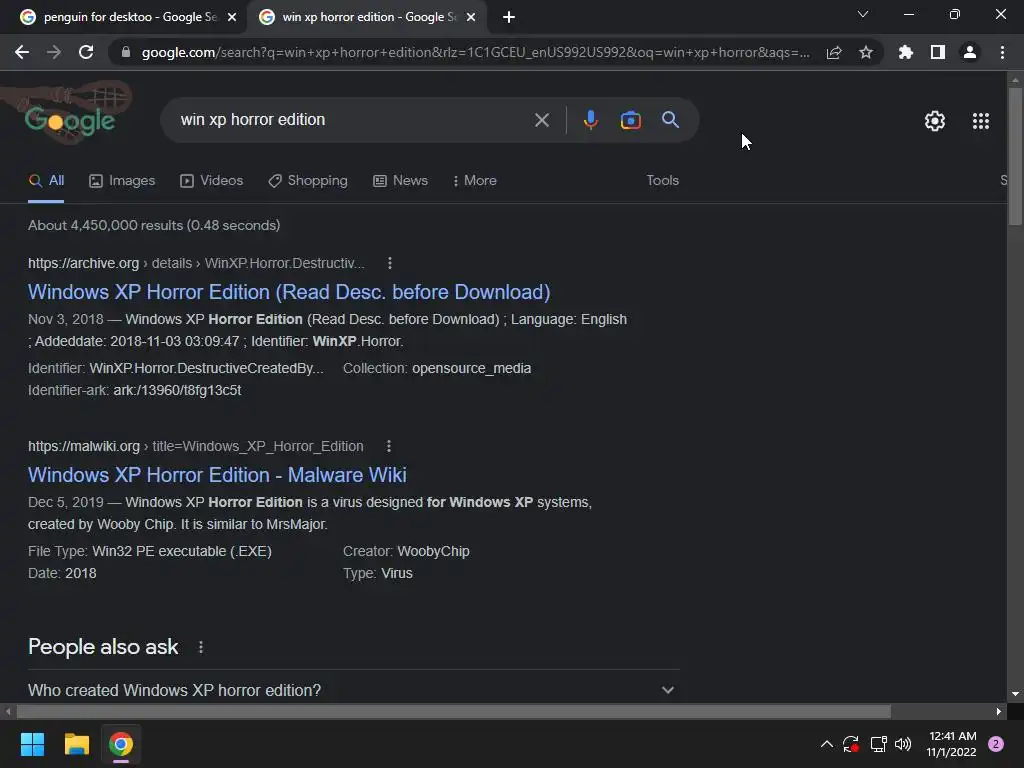Select the win xp horror edition tab
The width and height of the screenshot is (1024, 768).
coord(366,18)
